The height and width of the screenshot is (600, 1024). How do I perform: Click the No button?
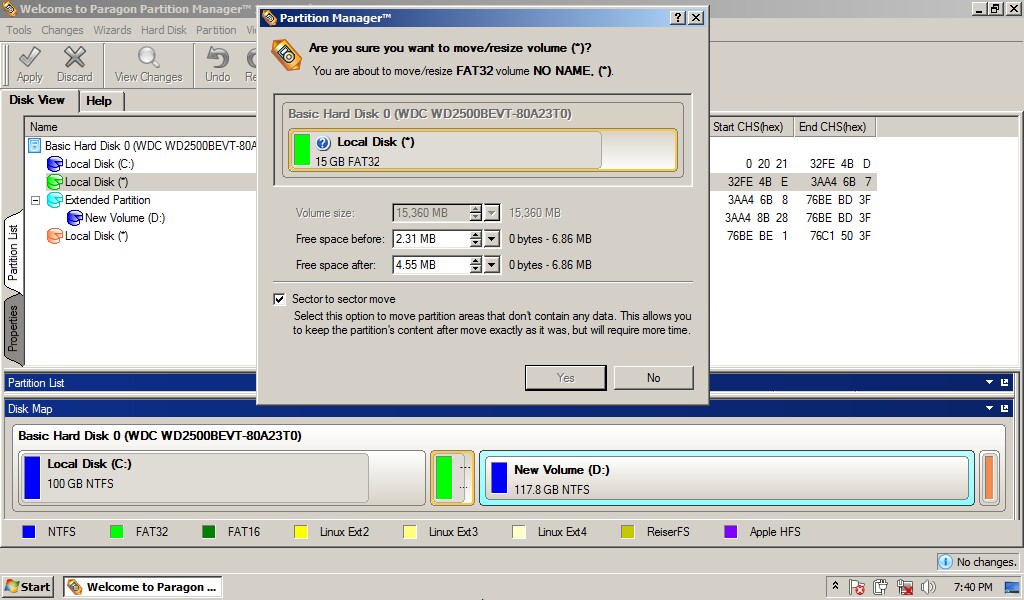[654, 378]
